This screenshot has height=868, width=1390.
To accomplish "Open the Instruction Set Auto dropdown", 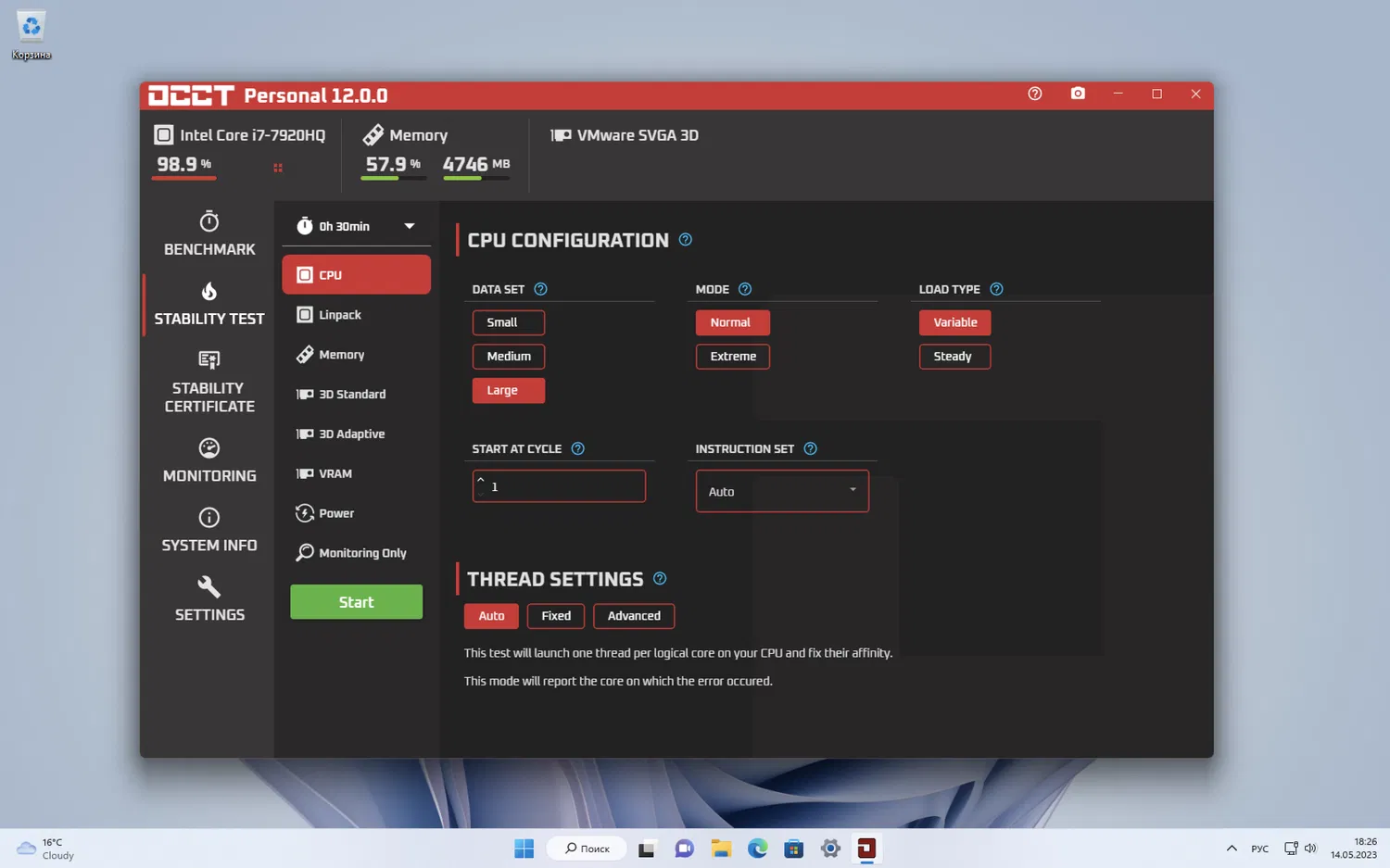I will (x=782, y=491).
